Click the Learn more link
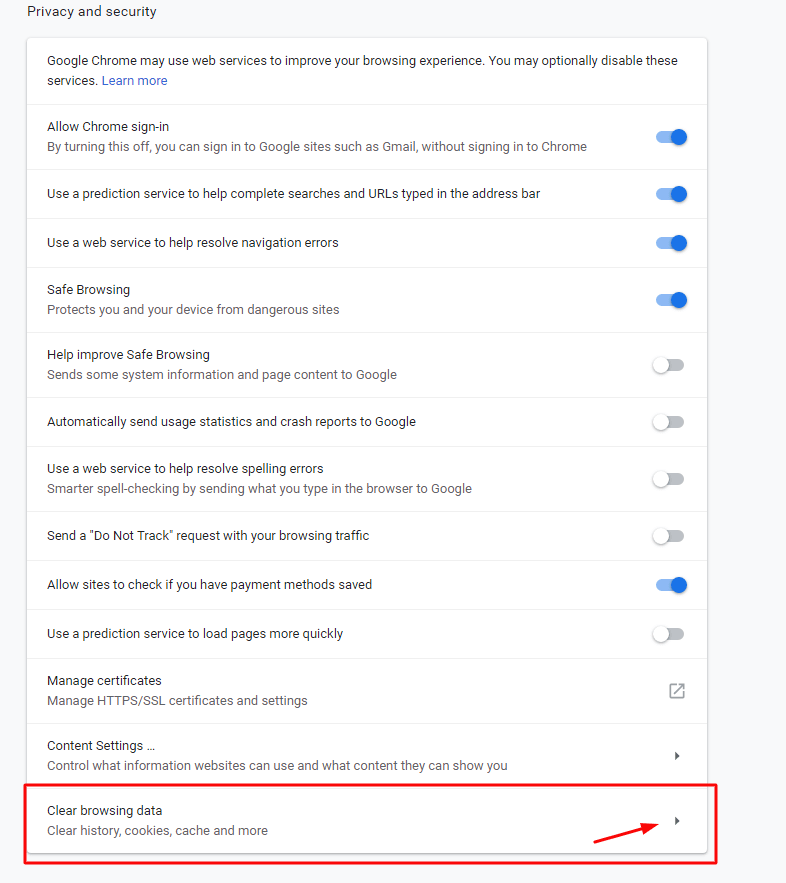 click(x=134, y=81)
